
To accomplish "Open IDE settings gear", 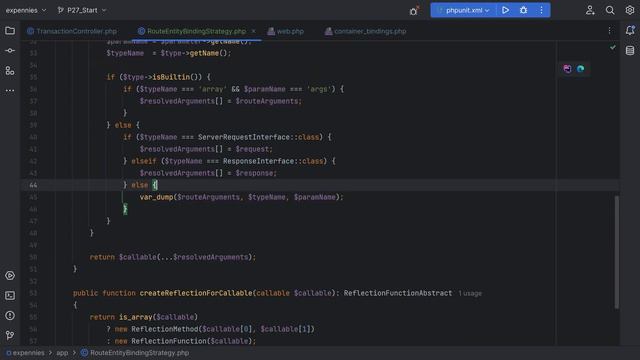I will [630, 10].
